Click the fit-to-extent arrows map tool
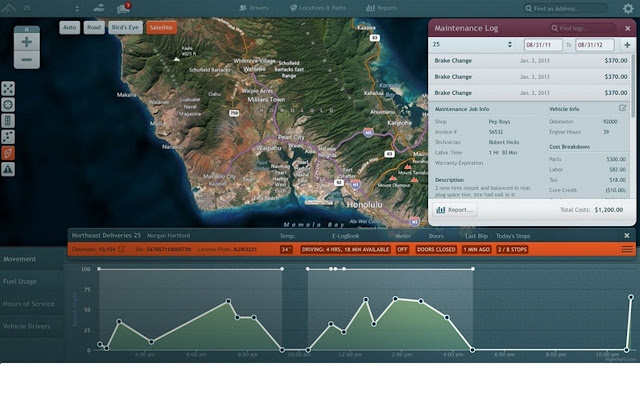The image size is (640, 400). tap(8, 89)
